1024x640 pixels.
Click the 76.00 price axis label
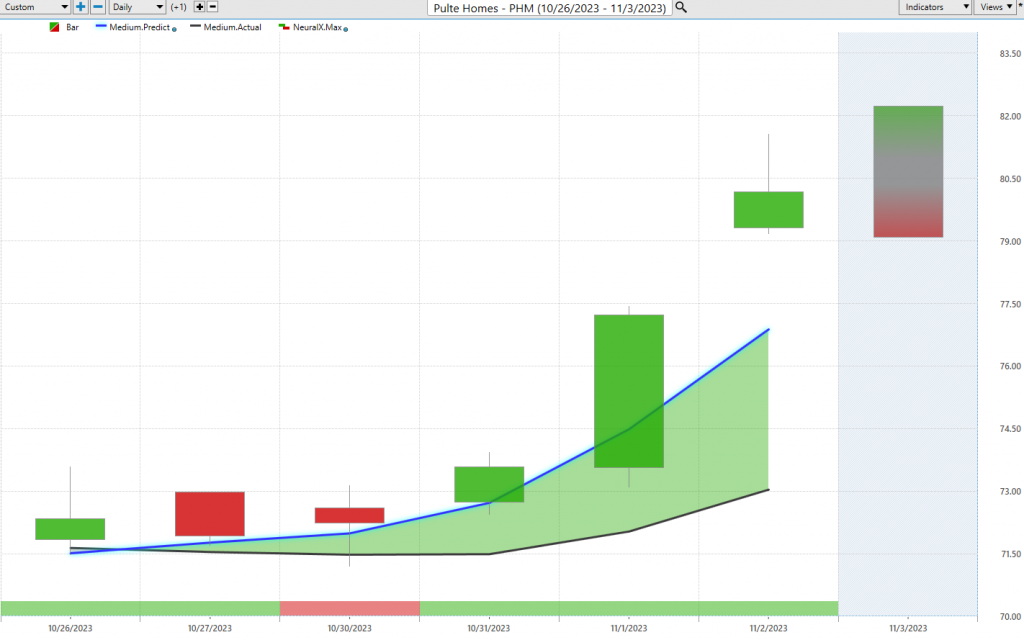(1010, 366)
